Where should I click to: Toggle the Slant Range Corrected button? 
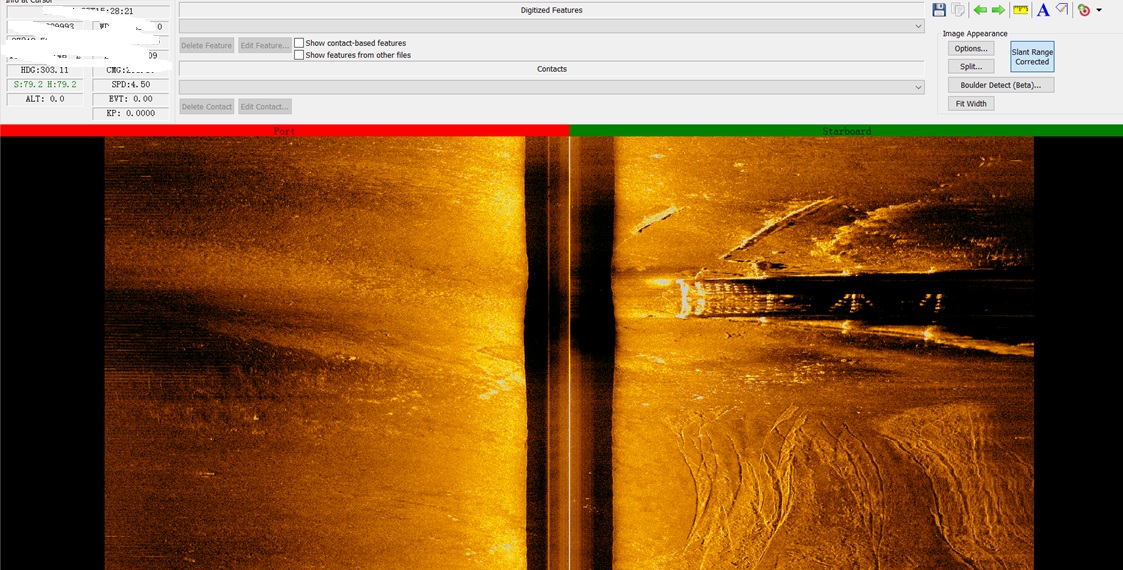pyautogui.click(x=1032, y=57)
